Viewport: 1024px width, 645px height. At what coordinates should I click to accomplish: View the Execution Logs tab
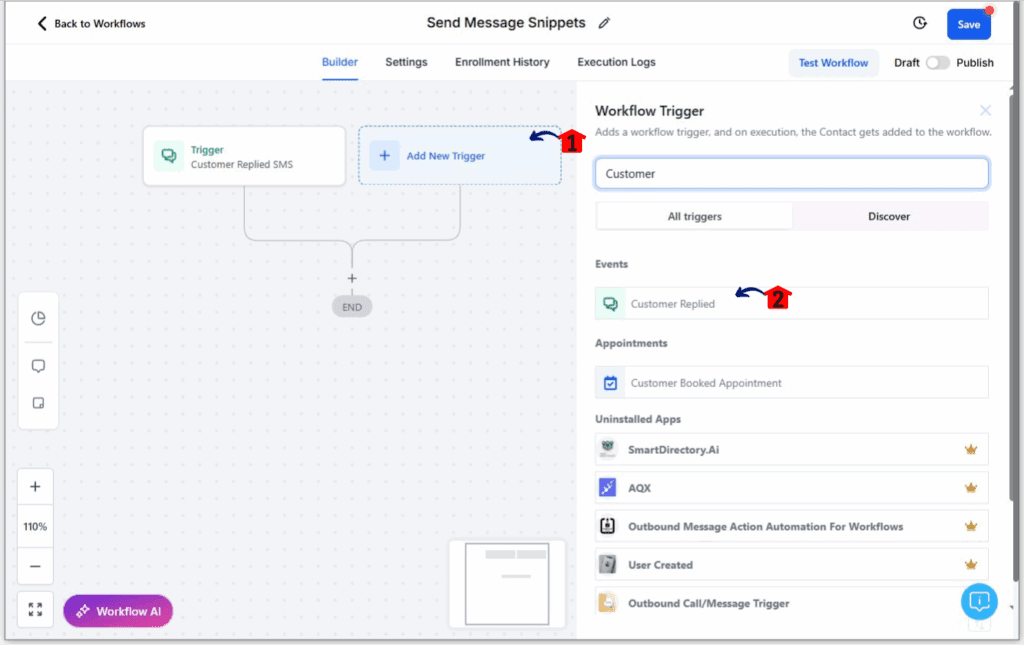(616, 62)
